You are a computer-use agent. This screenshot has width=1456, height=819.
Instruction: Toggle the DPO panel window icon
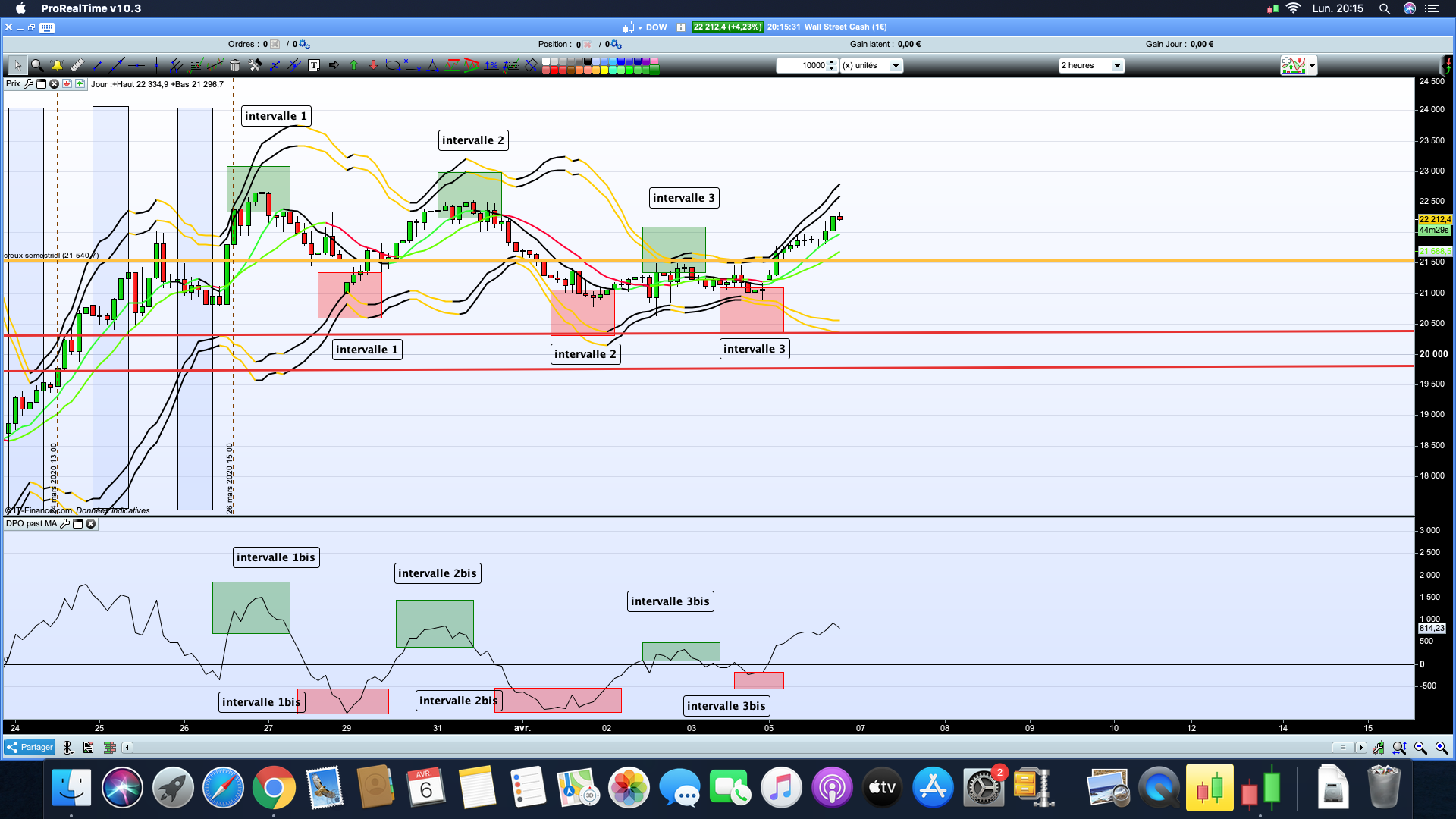coord(77,524)
